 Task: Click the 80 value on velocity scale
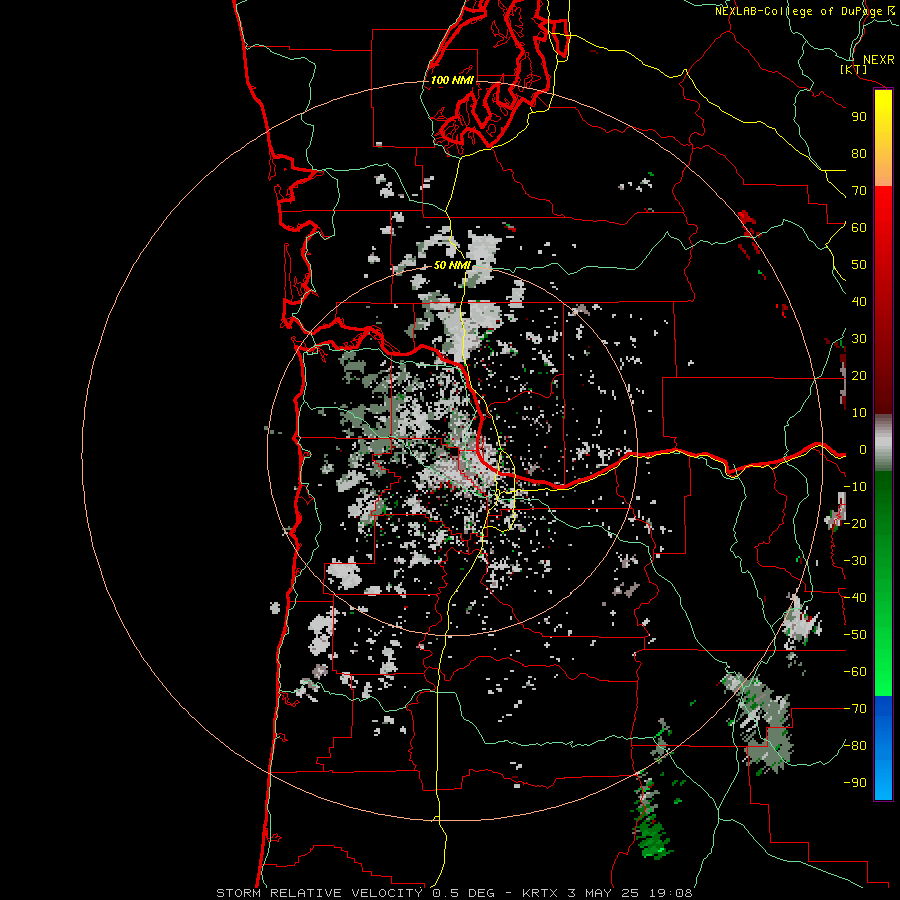tap(859, 154)
